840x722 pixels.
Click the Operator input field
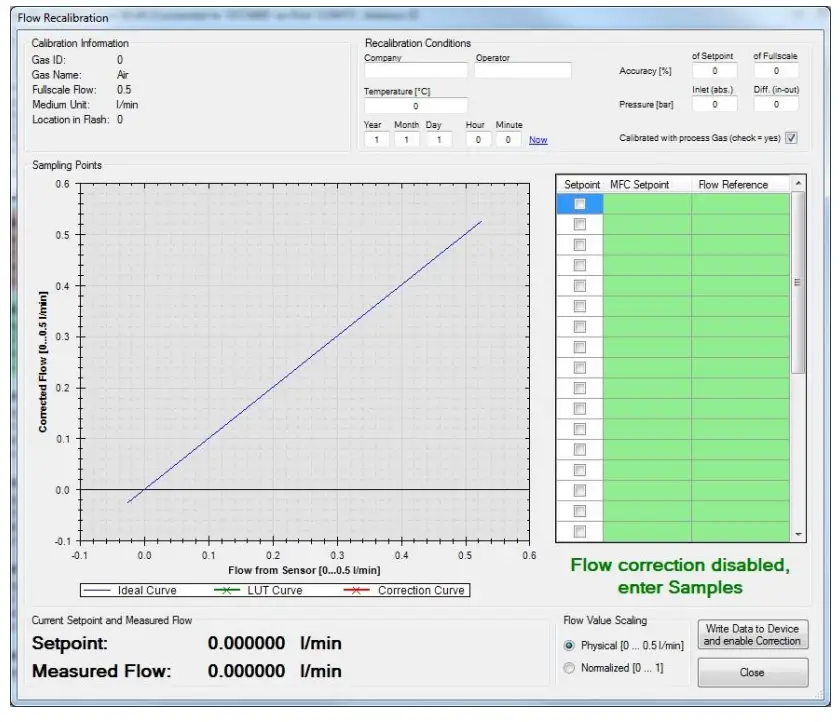tap(524, 69)
